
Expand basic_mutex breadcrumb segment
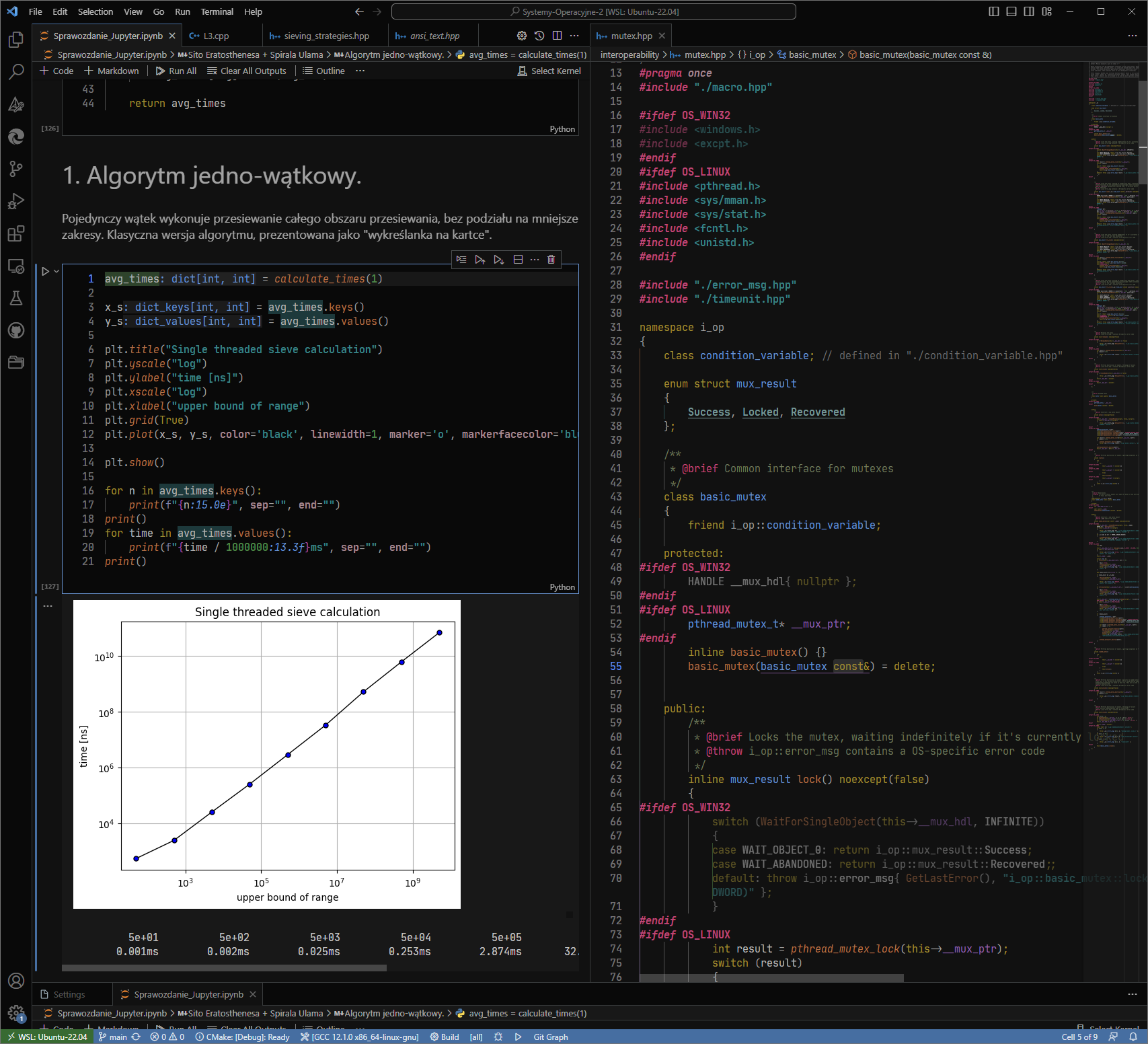[807, 54]
